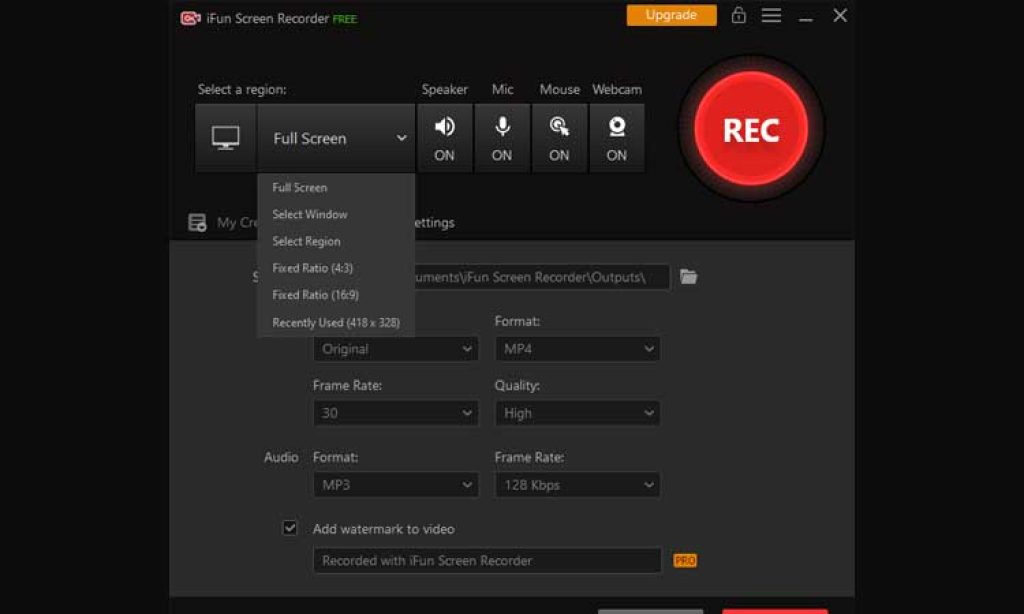Click the lock icon in title bar
Viewport: 1024px width, 614px height.
point(738,16)
